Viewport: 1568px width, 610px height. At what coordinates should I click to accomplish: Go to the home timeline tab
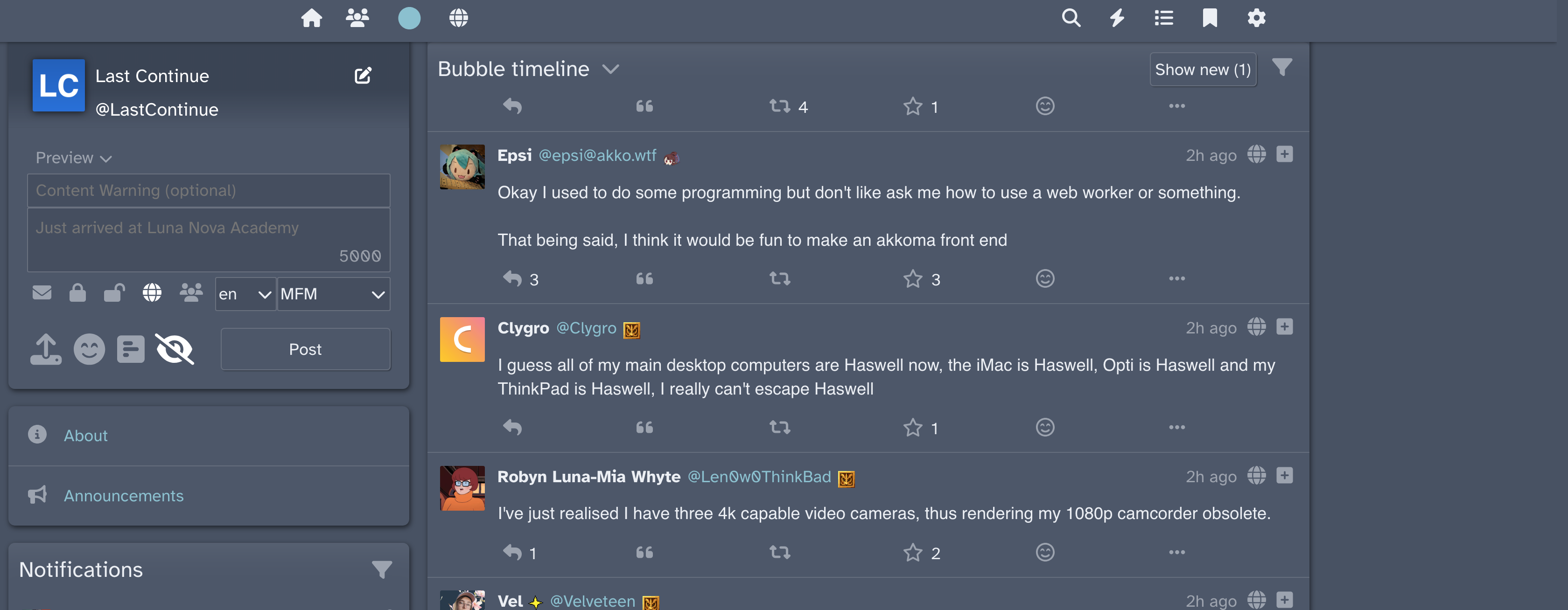(x=312, y=18)
